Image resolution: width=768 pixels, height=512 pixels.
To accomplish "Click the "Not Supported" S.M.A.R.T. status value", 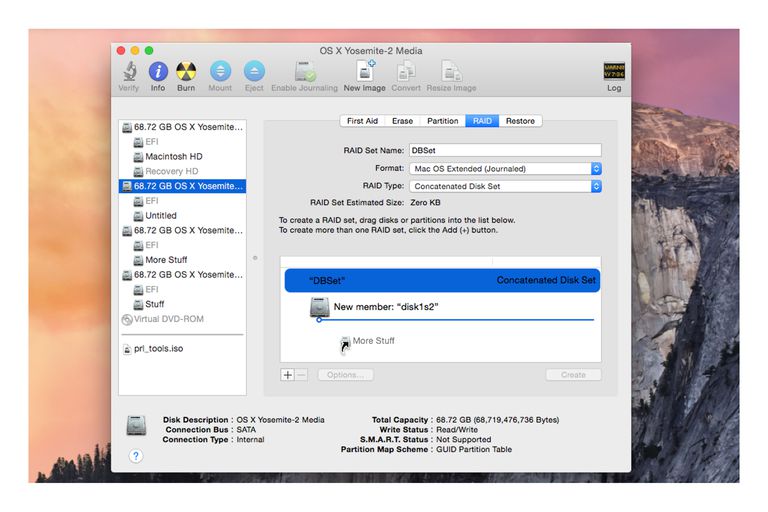I will (x=463, y=439).
